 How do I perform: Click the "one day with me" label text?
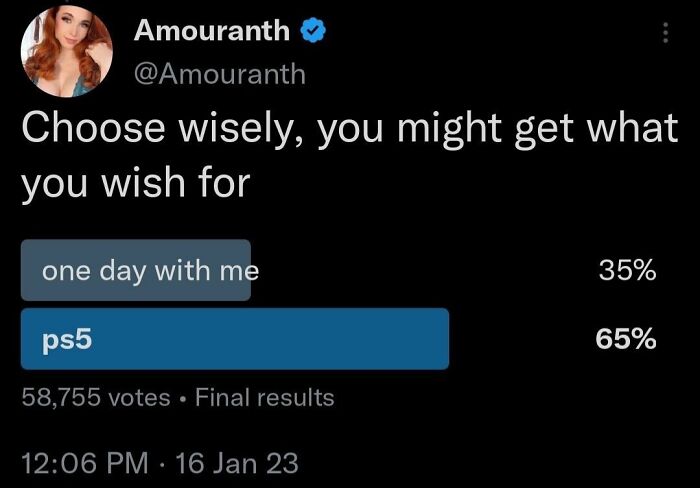[x=150, y=270]
